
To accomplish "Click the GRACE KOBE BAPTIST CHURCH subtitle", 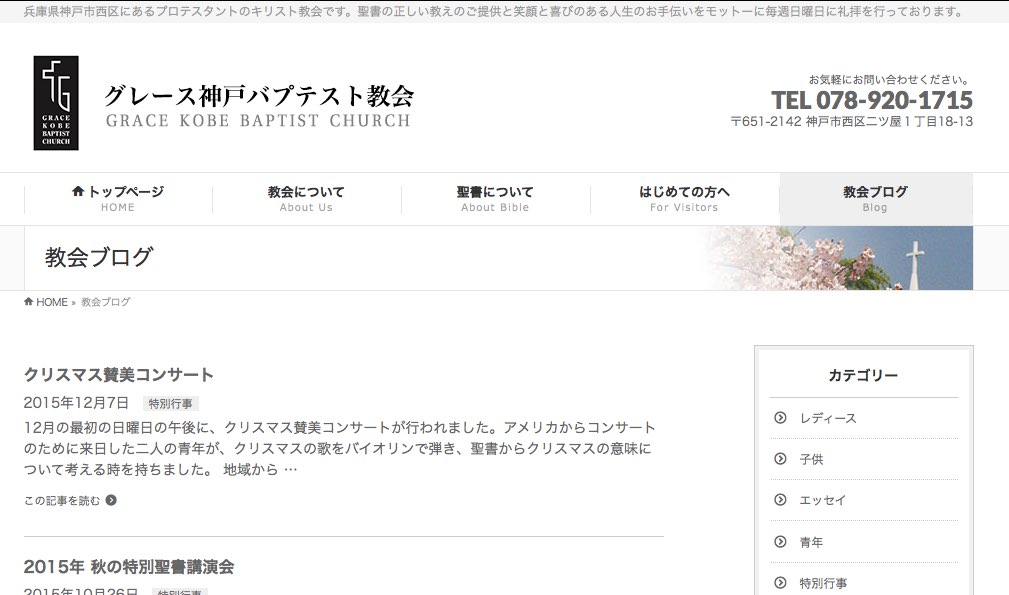I will point(258,121).
